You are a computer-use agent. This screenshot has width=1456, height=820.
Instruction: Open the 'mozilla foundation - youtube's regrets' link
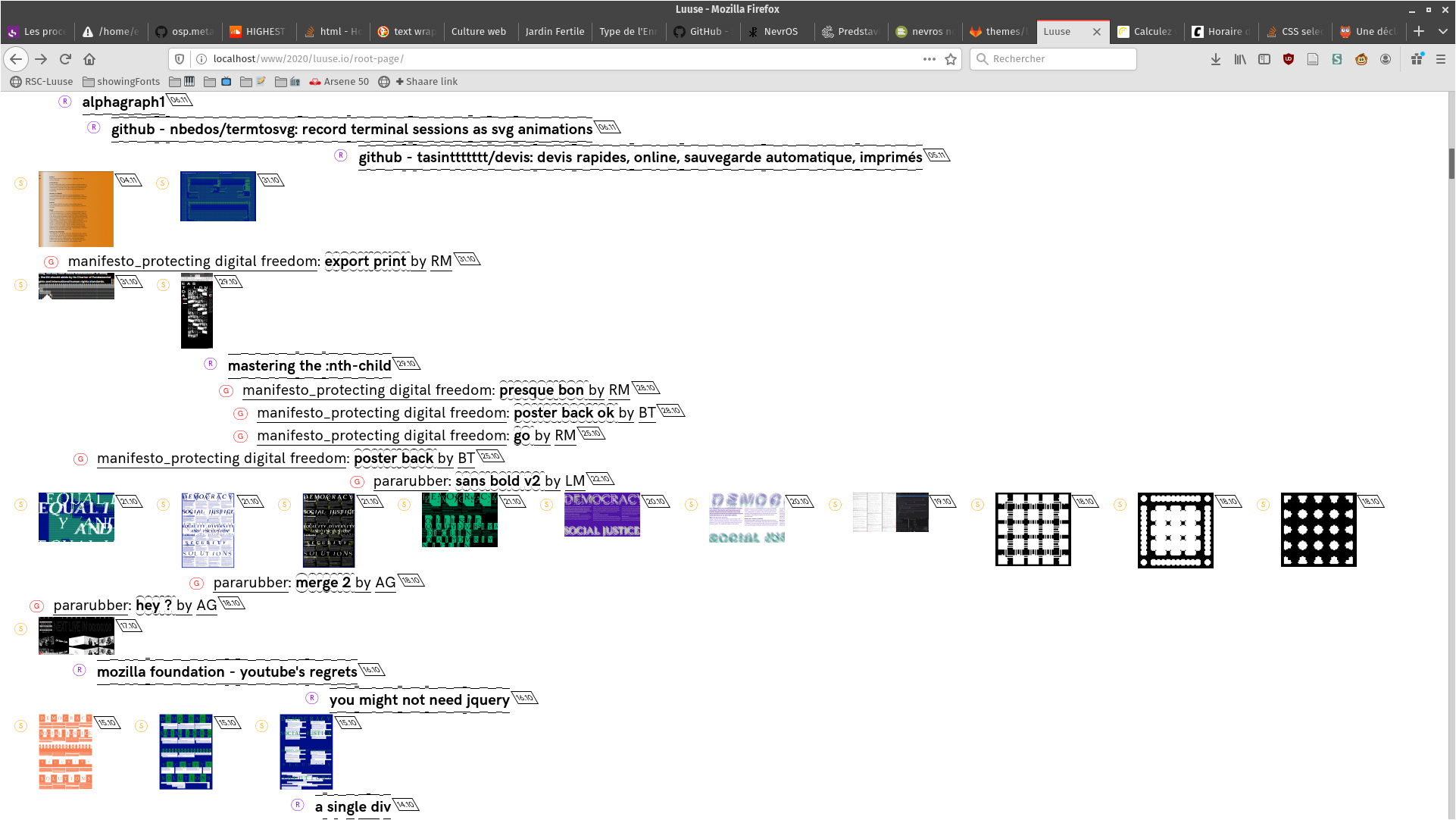[227, 672]
